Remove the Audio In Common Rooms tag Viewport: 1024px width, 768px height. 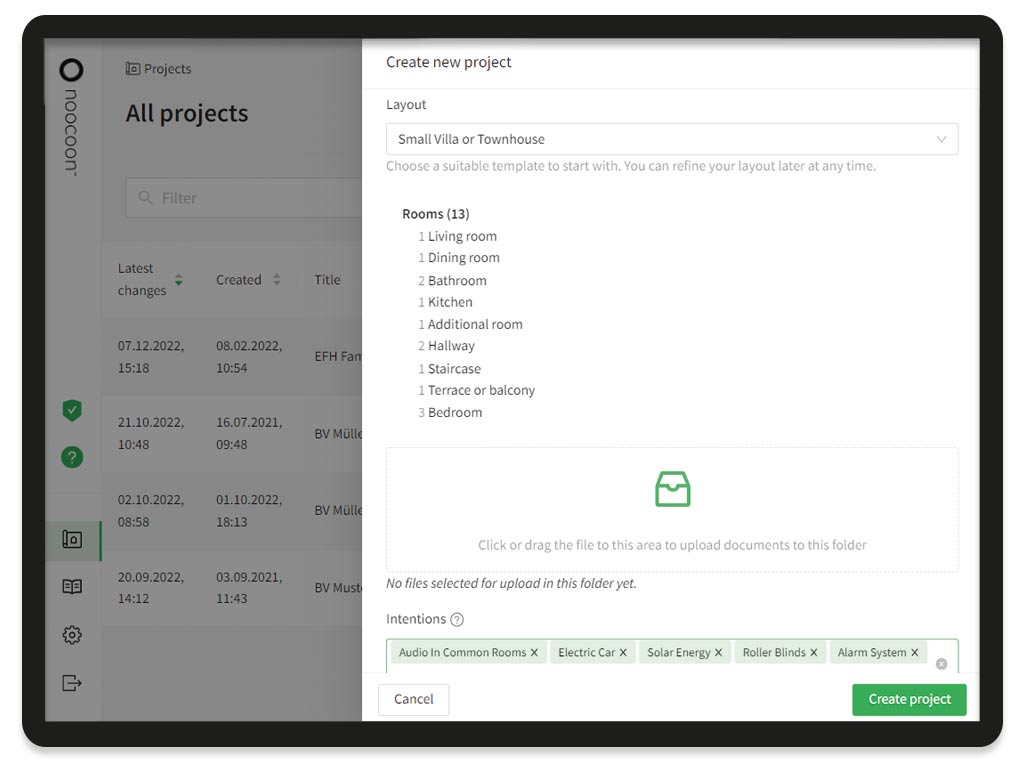point(534,653)
